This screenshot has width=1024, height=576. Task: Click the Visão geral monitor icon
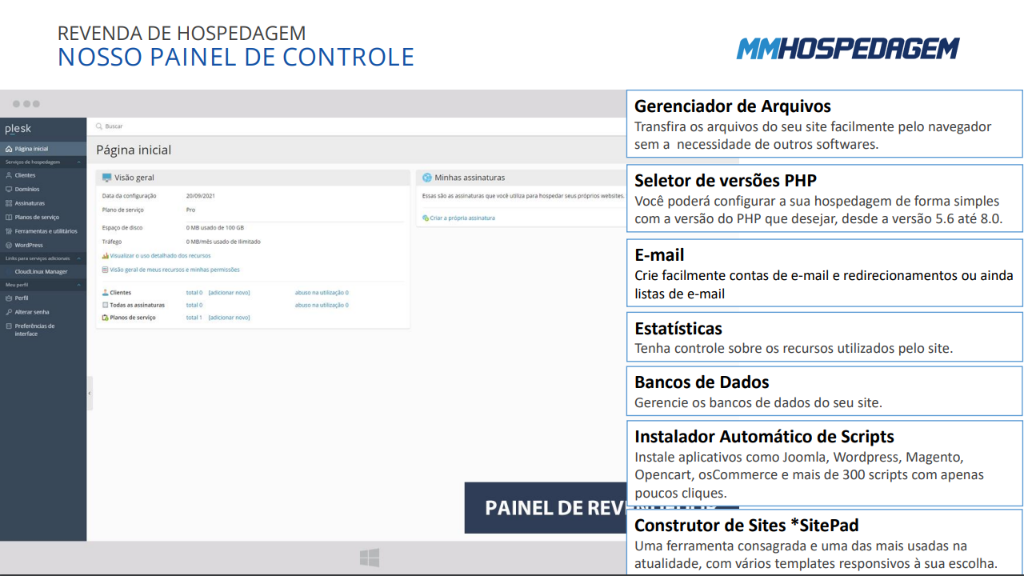(106, 178)
